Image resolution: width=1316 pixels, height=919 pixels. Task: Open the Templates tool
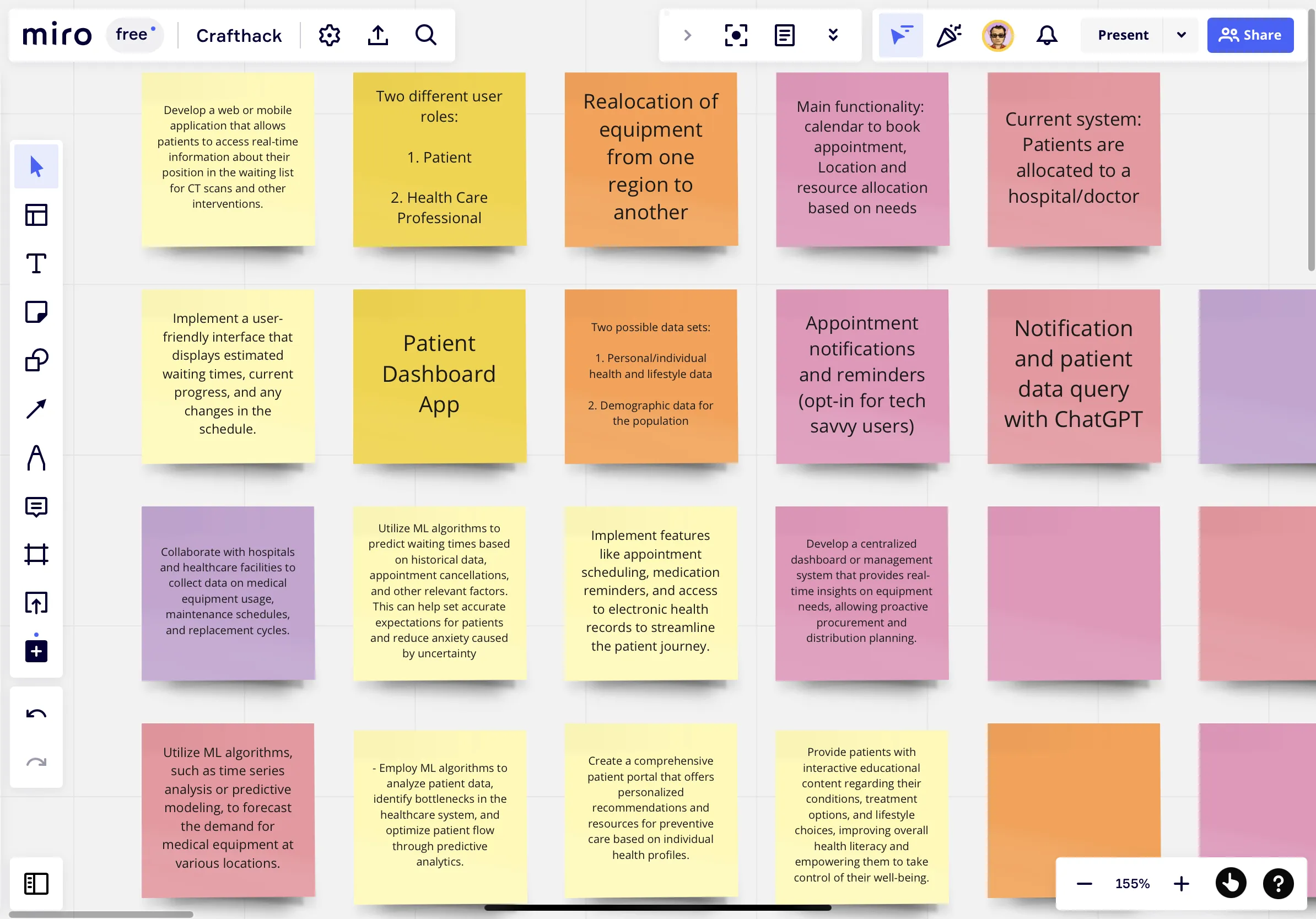click(36, 215)
